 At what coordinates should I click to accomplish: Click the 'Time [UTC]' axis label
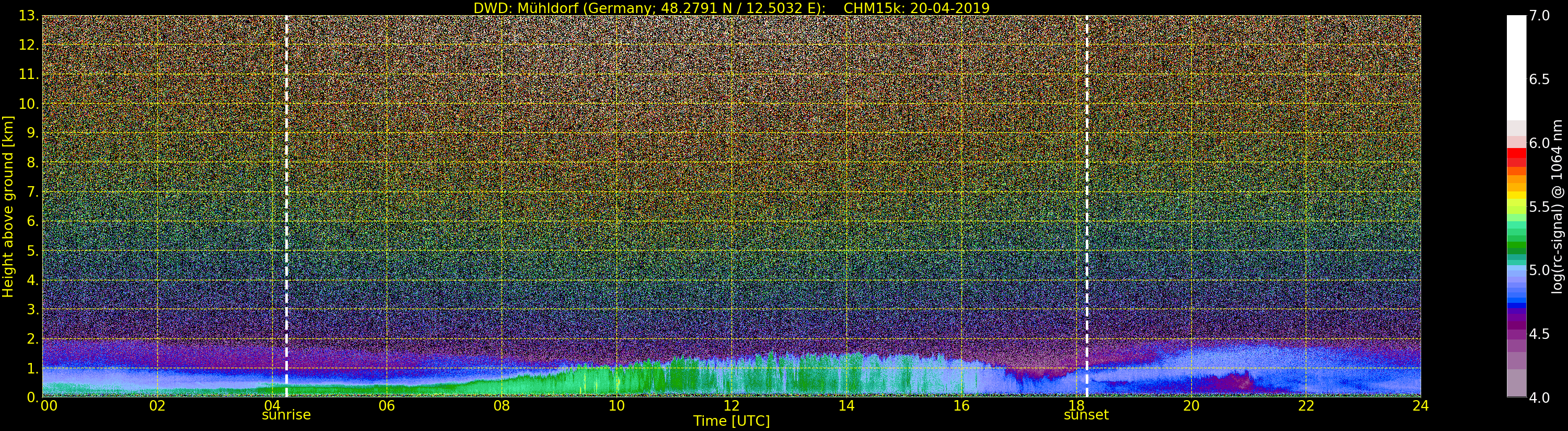pos(731,421)
